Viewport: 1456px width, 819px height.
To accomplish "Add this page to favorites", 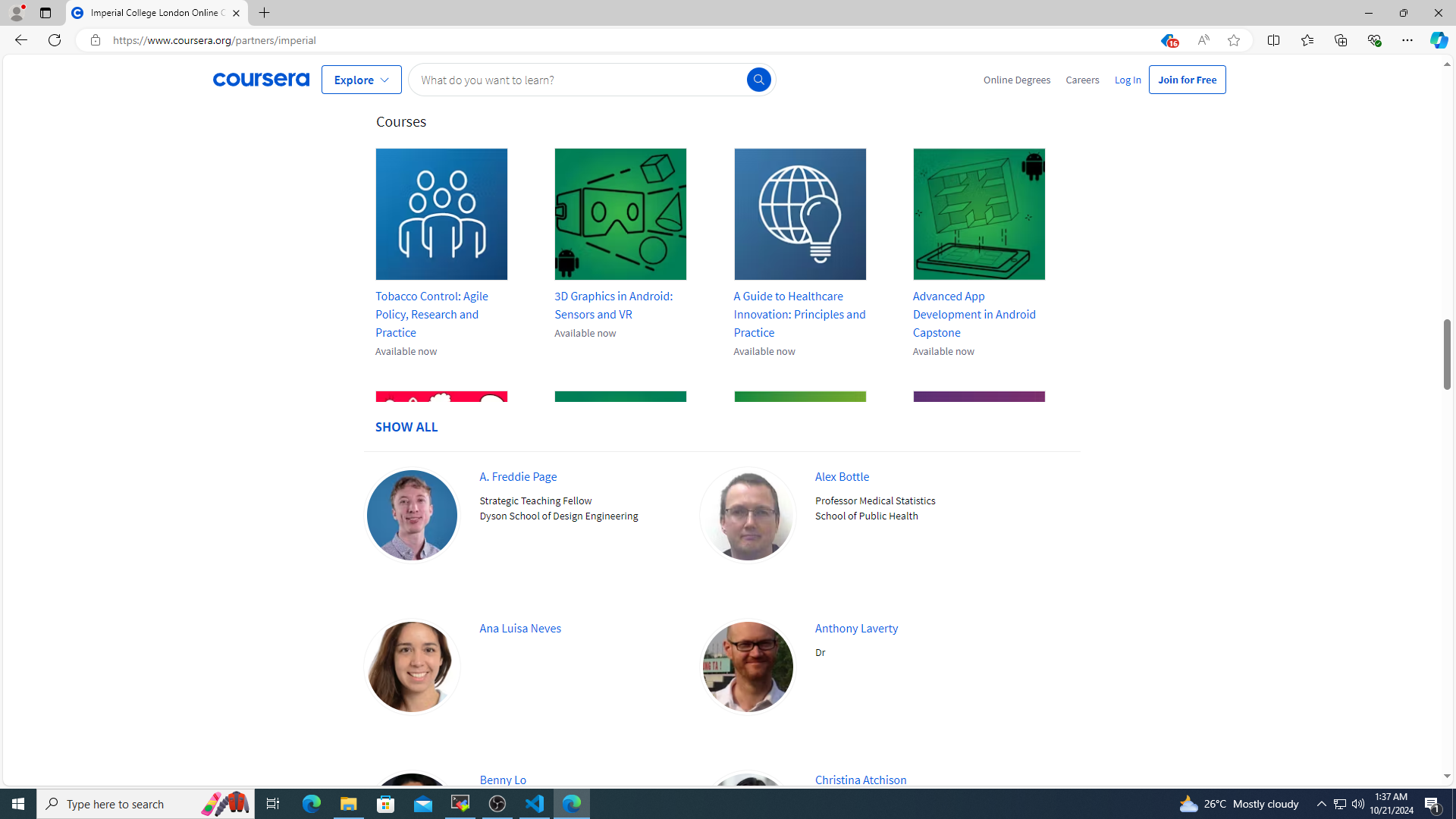I will (1234, 40).
